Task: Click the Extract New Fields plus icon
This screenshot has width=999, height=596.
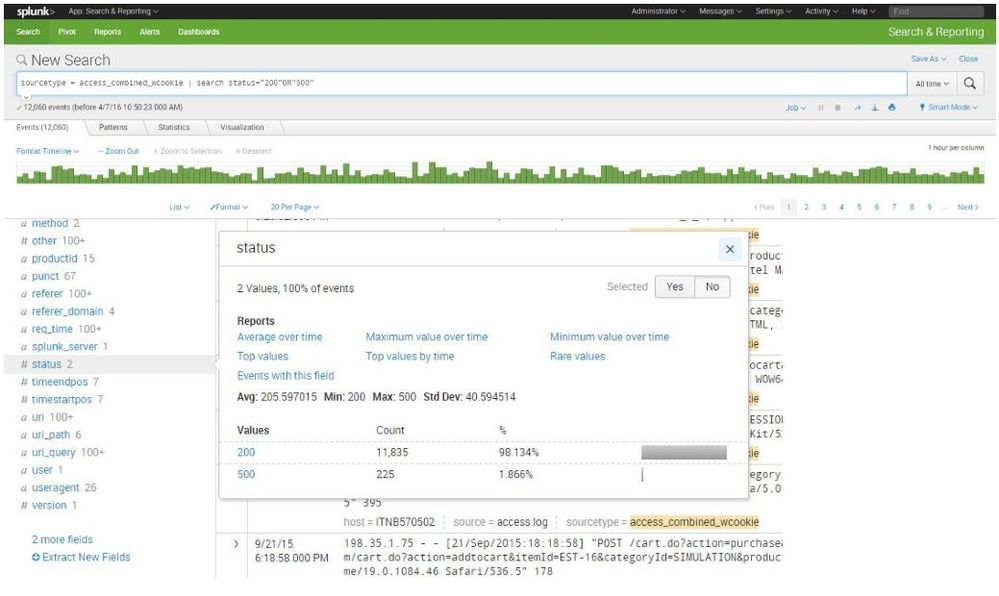Action: click(x=36, y=558)
